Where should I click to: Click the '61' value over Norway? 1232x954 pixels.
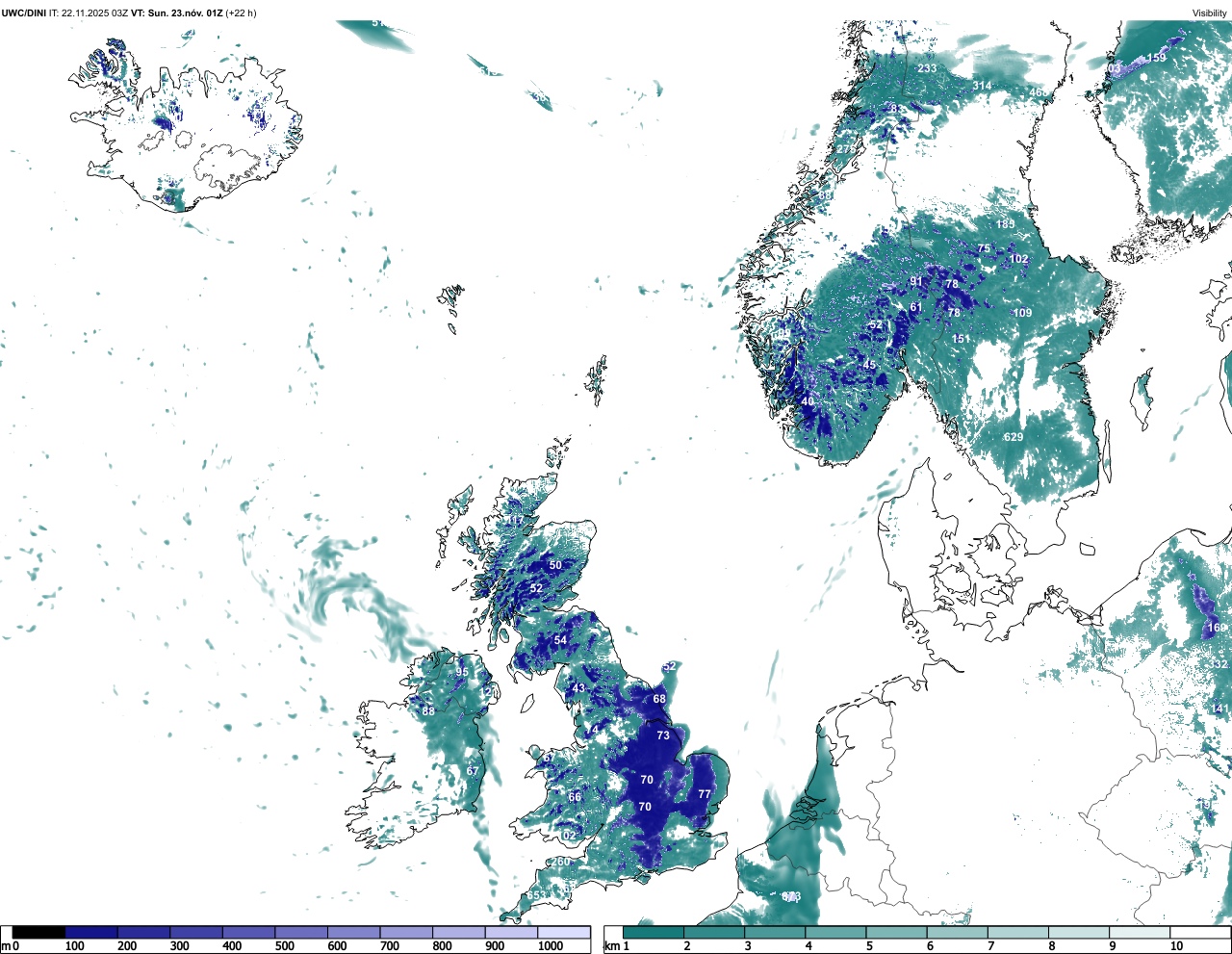916,308
